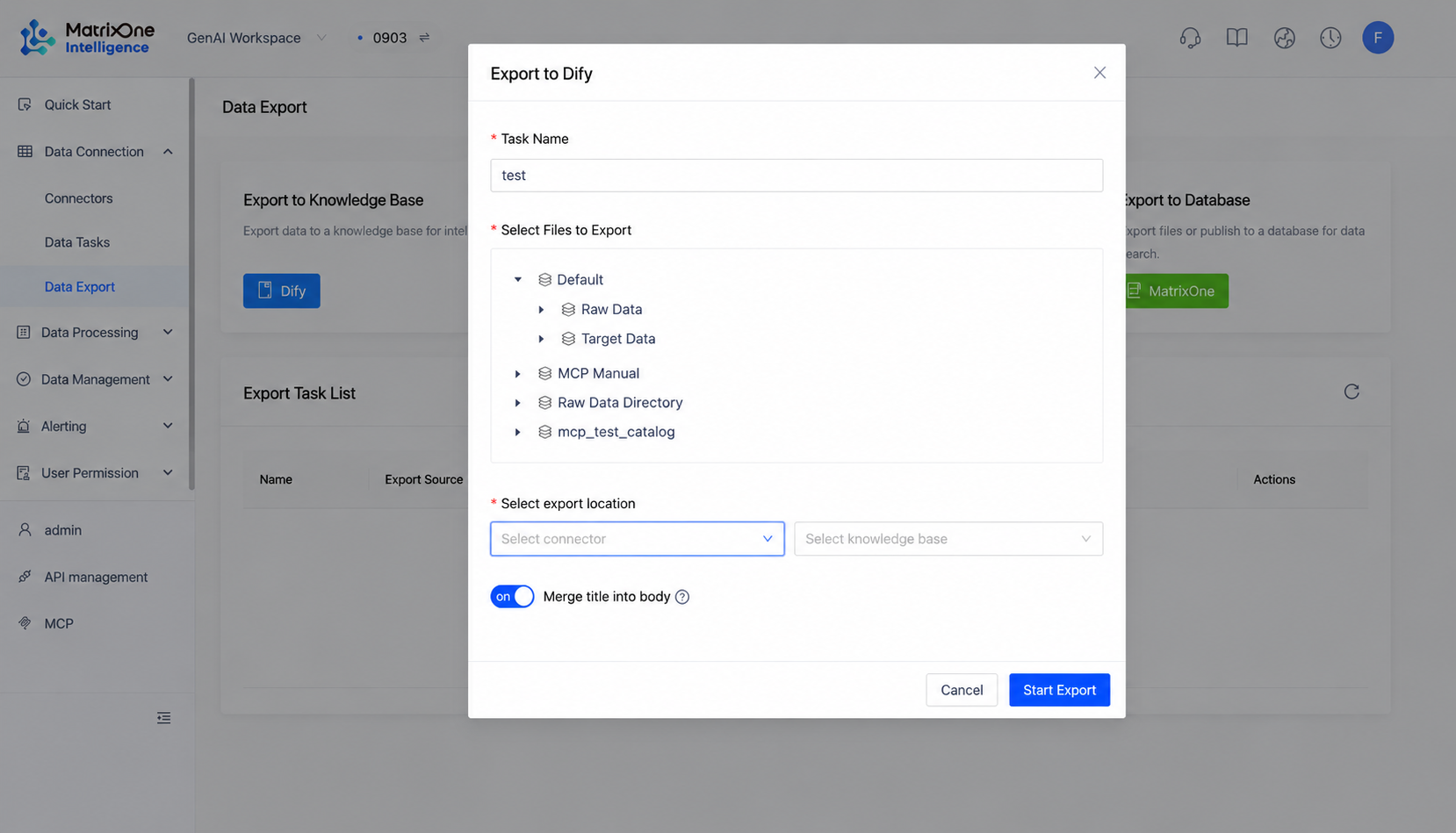Click the Actions column header
Viewport: 1456px width, 833px height.
1274,479
